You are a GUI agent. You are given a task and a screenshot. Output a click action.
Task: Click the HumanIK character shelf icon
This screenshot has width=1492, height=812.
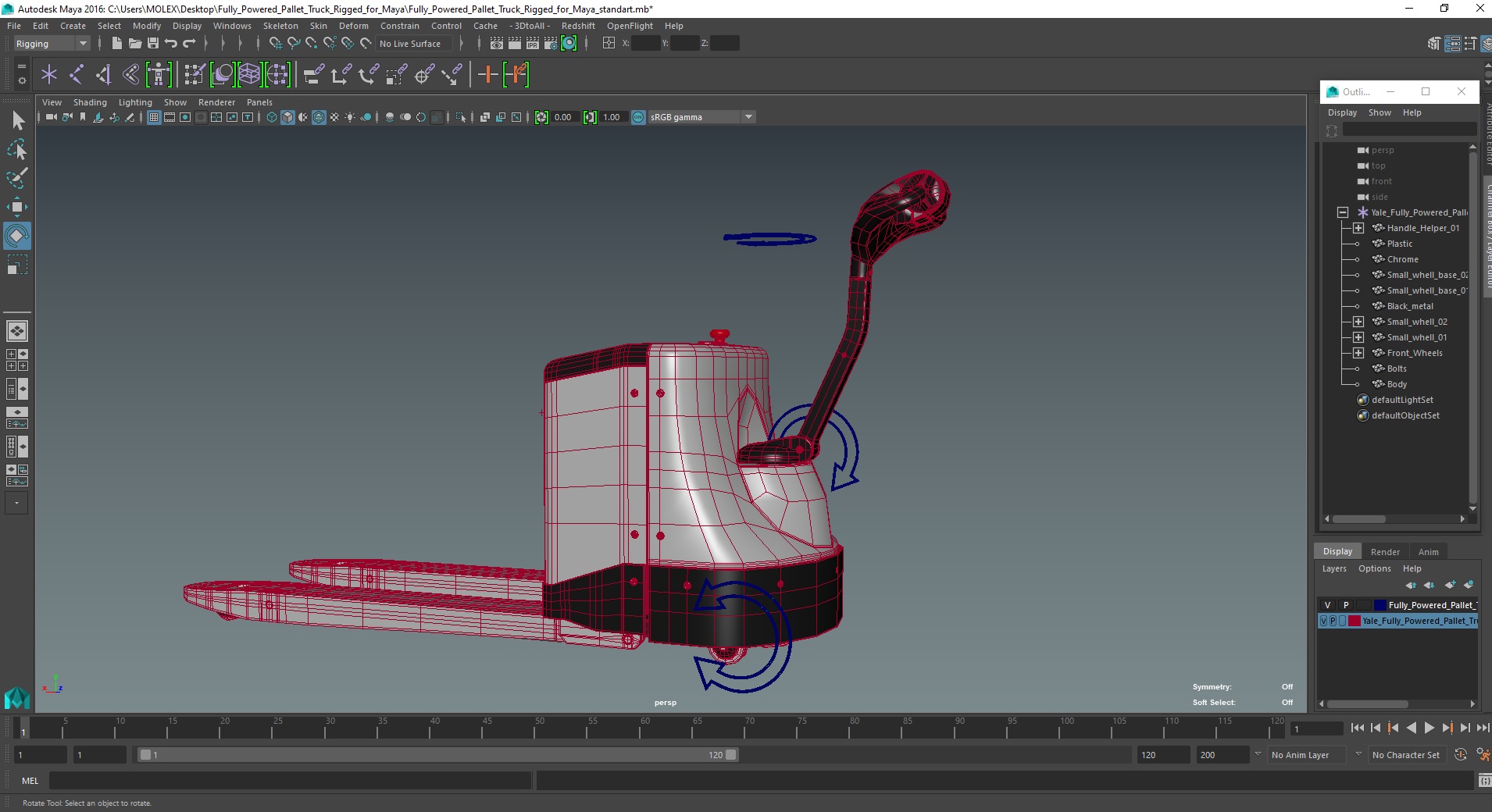coord(159,75)
